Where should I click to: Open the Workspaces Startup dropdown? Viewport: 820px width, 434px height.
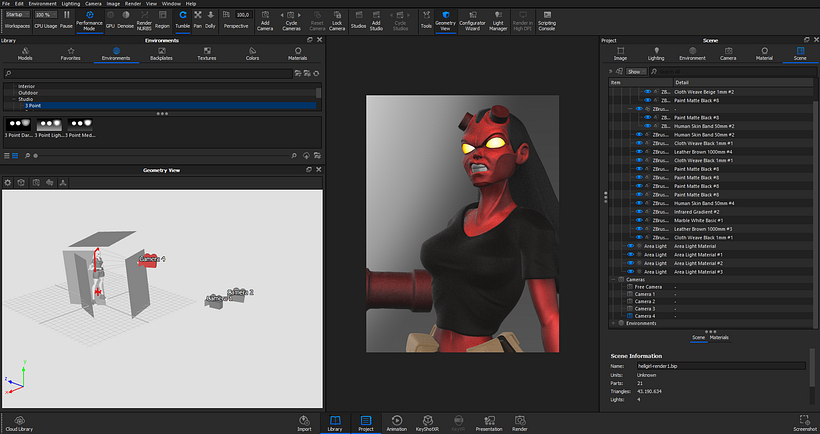pos(17,15)
